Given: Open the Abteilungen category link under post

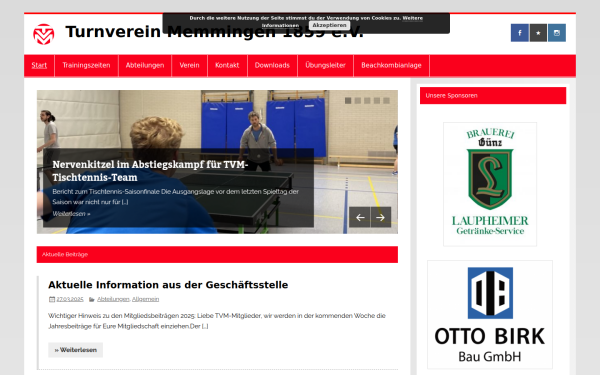Looking at the screenshot, I should pos(113,299).
